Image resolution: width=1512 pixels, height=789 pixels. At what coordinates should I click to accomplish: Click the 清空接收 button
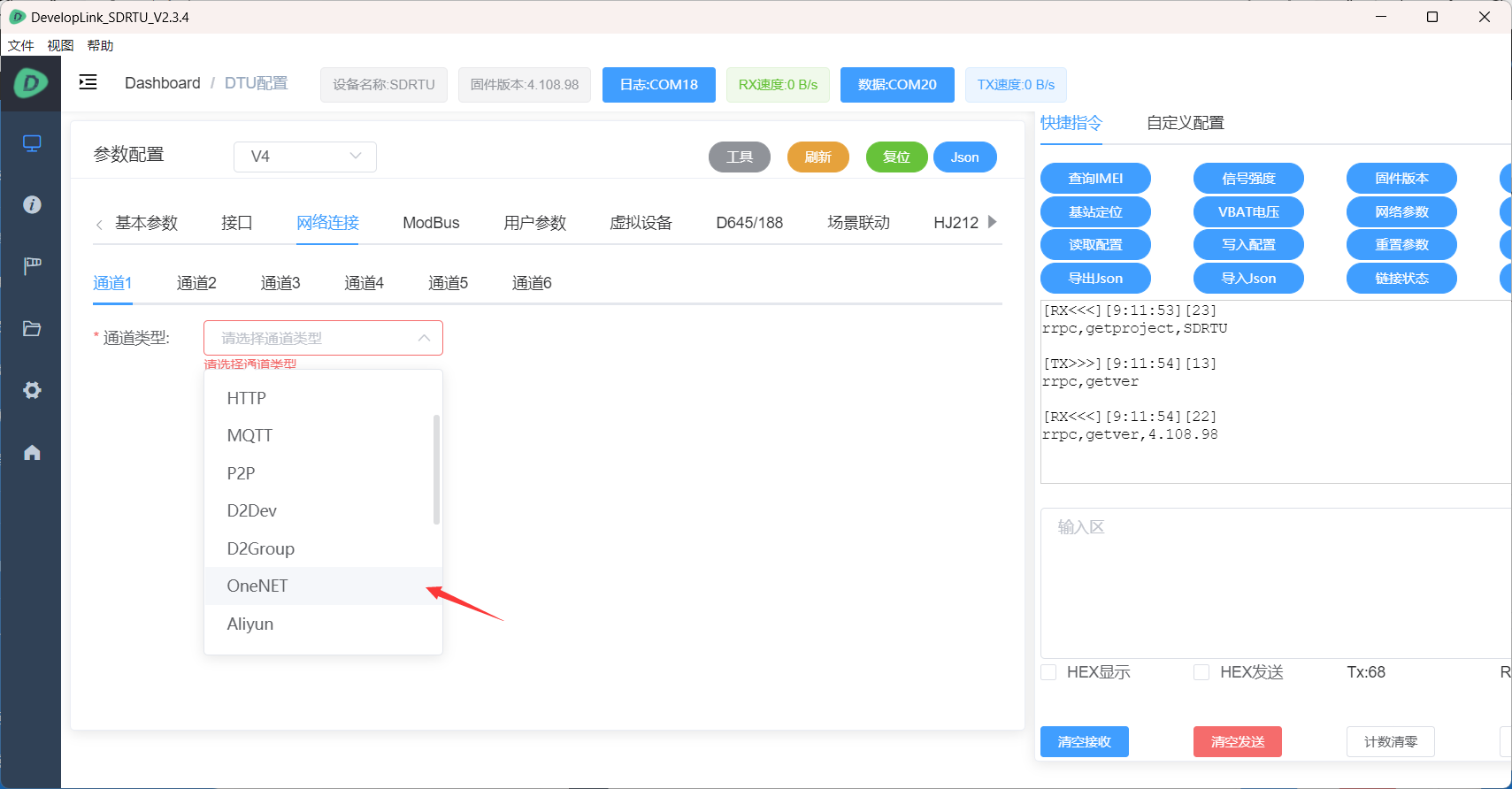pyautogui.click(x=1085, y=742)
